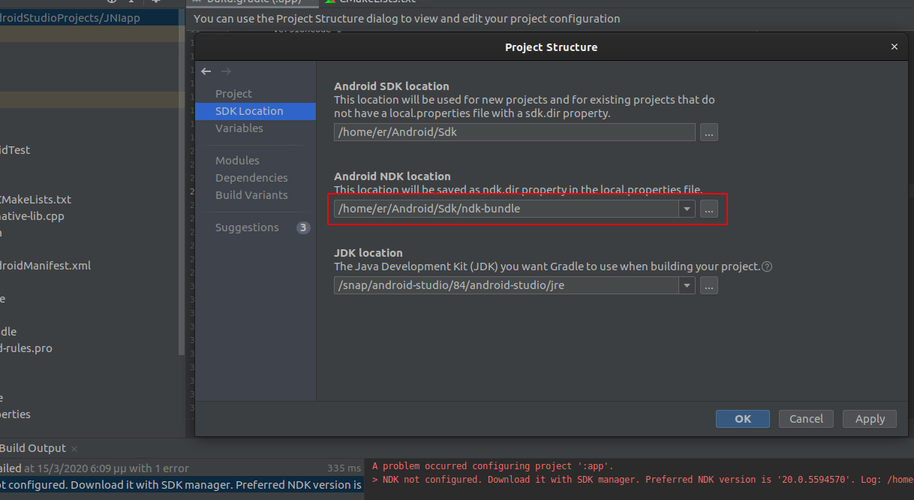
Task: Browse for Android SDK location folder
Action: [x=708, y=132]
